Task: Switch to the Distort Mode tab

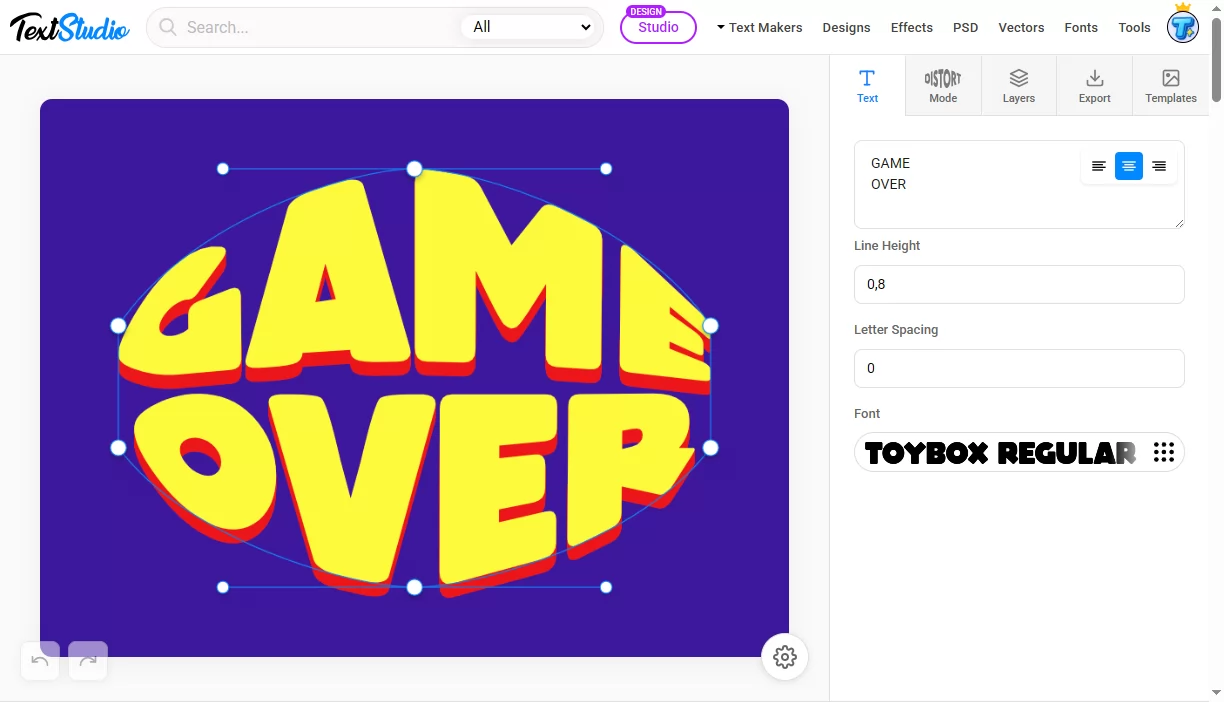Action: pyautogui.click(x=943, y=86)
